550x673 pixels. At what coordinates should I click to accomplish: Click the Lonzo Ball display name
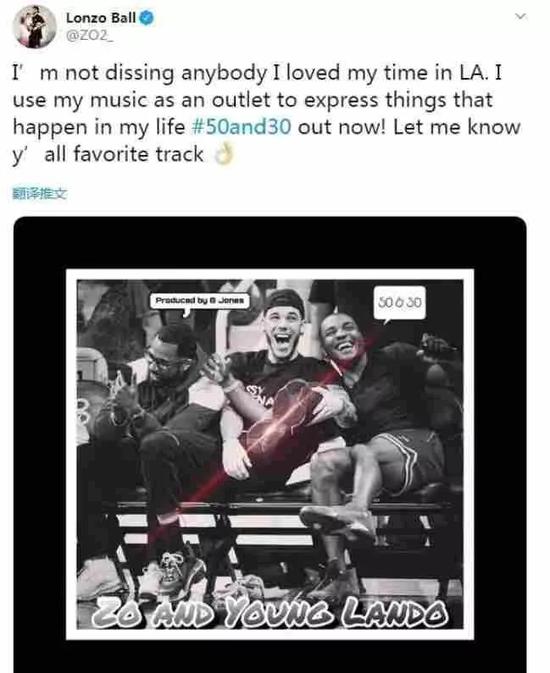[x=101, y=18]
